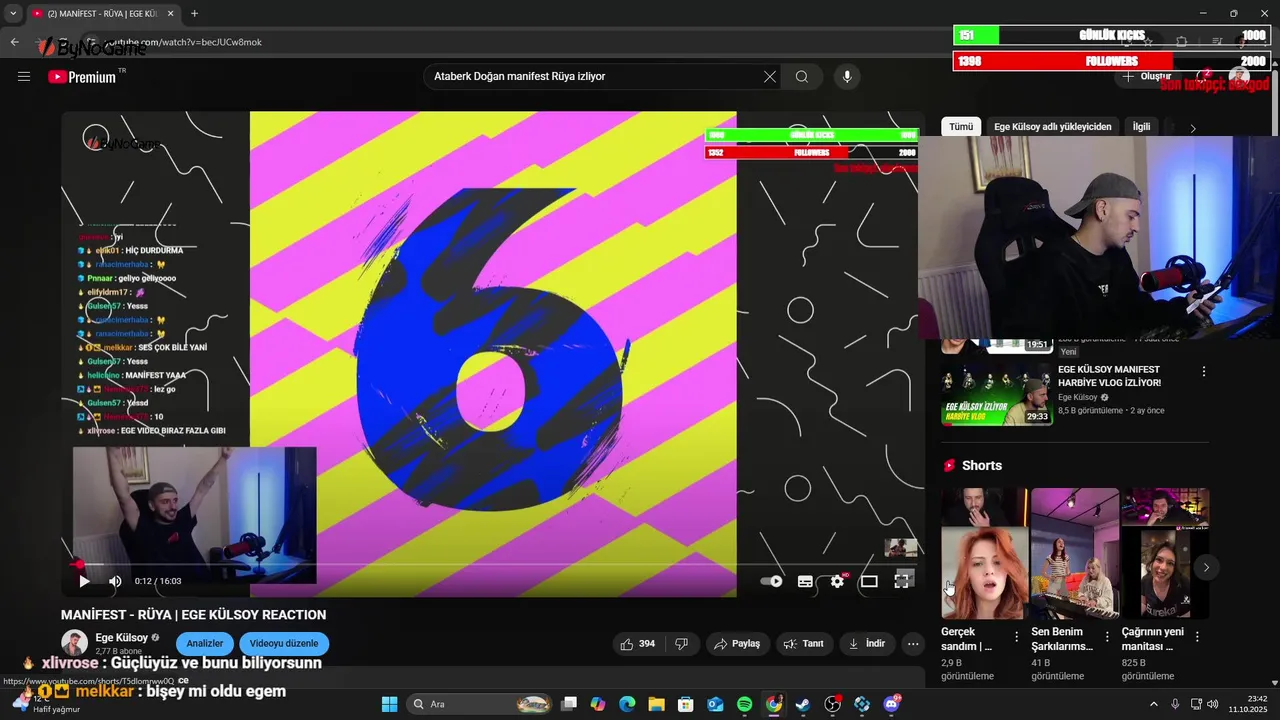Image resolution: width=1280 pixels, height=720 pixels.
Task: Select the Tümü chip
Action: tap(961, 127)
